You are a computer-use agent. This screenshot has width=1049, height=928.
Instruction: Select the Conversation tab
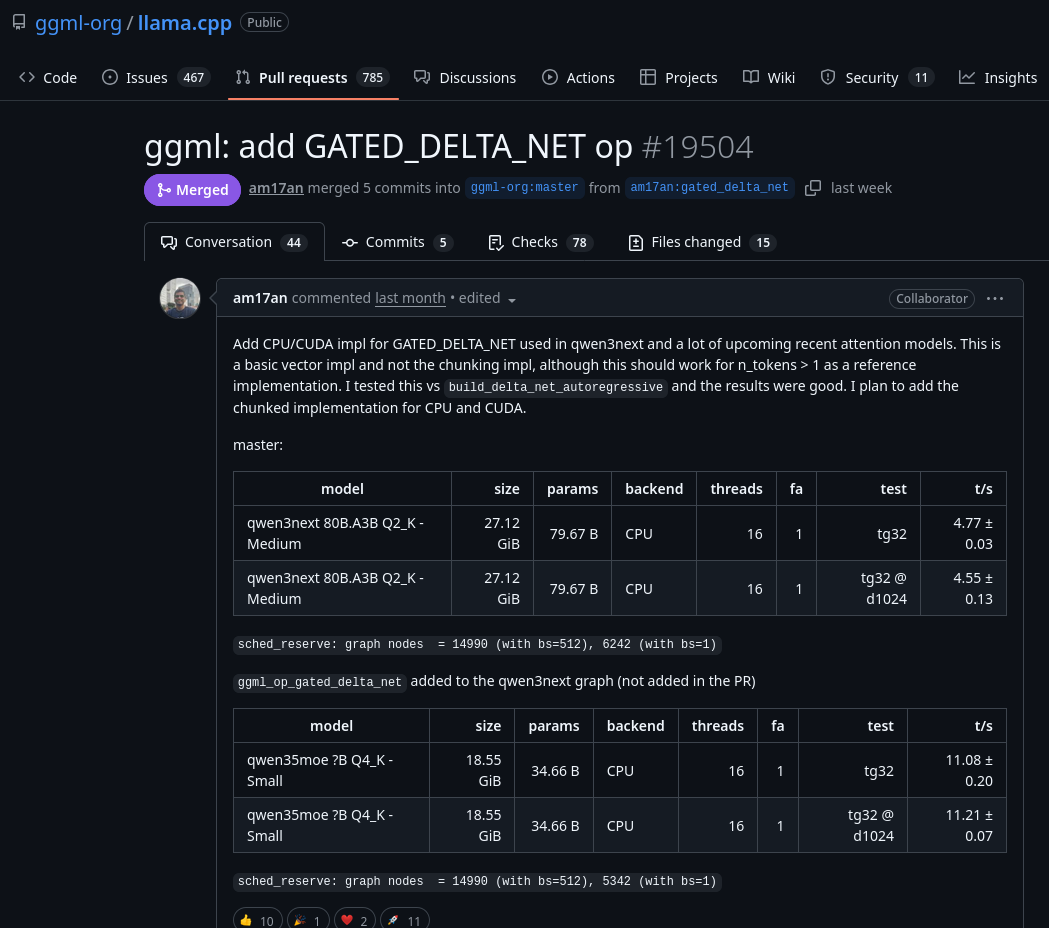tap(234, 242)
